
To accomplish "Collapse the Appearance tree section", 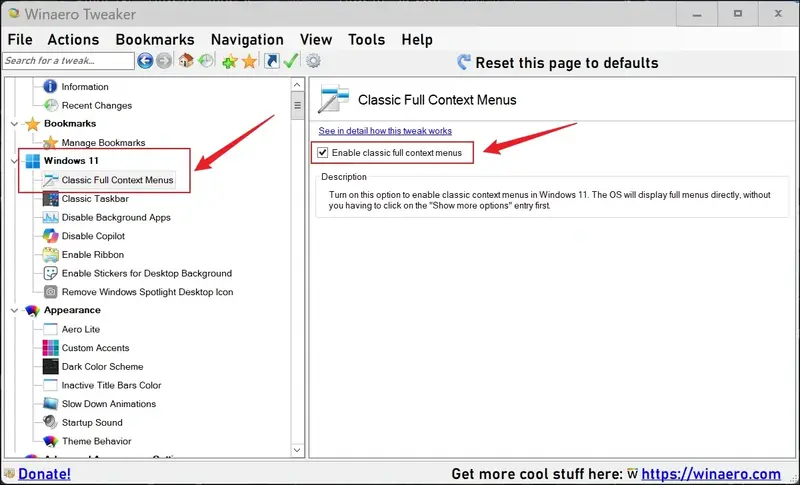I will [14, 311].
